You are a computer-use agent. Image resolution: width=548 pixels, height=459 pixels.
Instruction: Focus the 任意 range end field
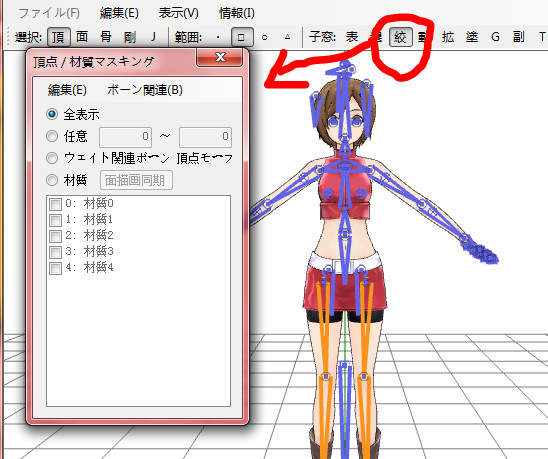205,137
